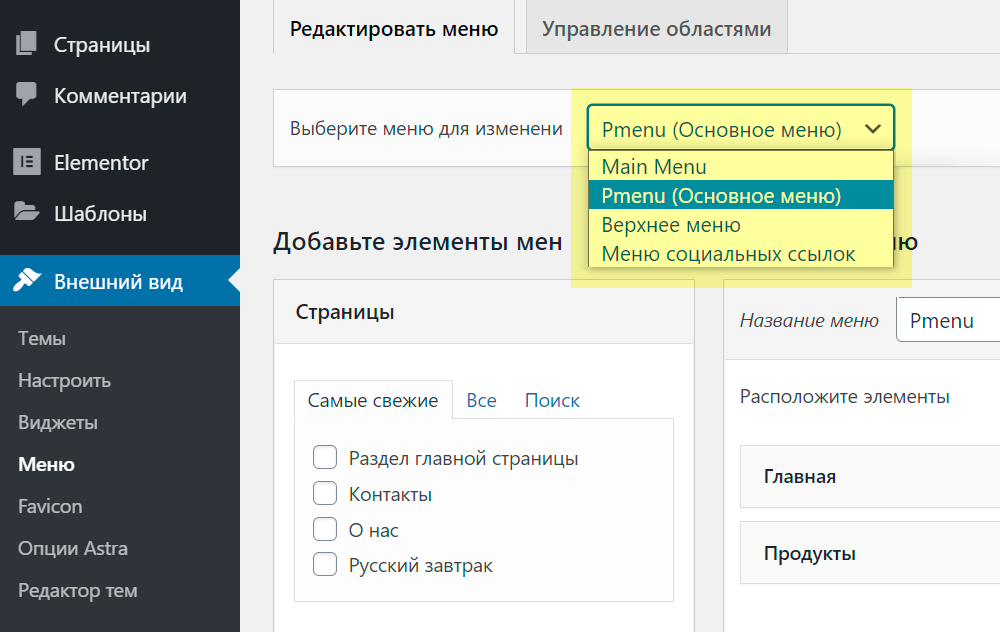The height and width of the screenshot is (632, 1000).
Task: Select the 'Русский завтрак' checkbox
Action: coord(325,566)
